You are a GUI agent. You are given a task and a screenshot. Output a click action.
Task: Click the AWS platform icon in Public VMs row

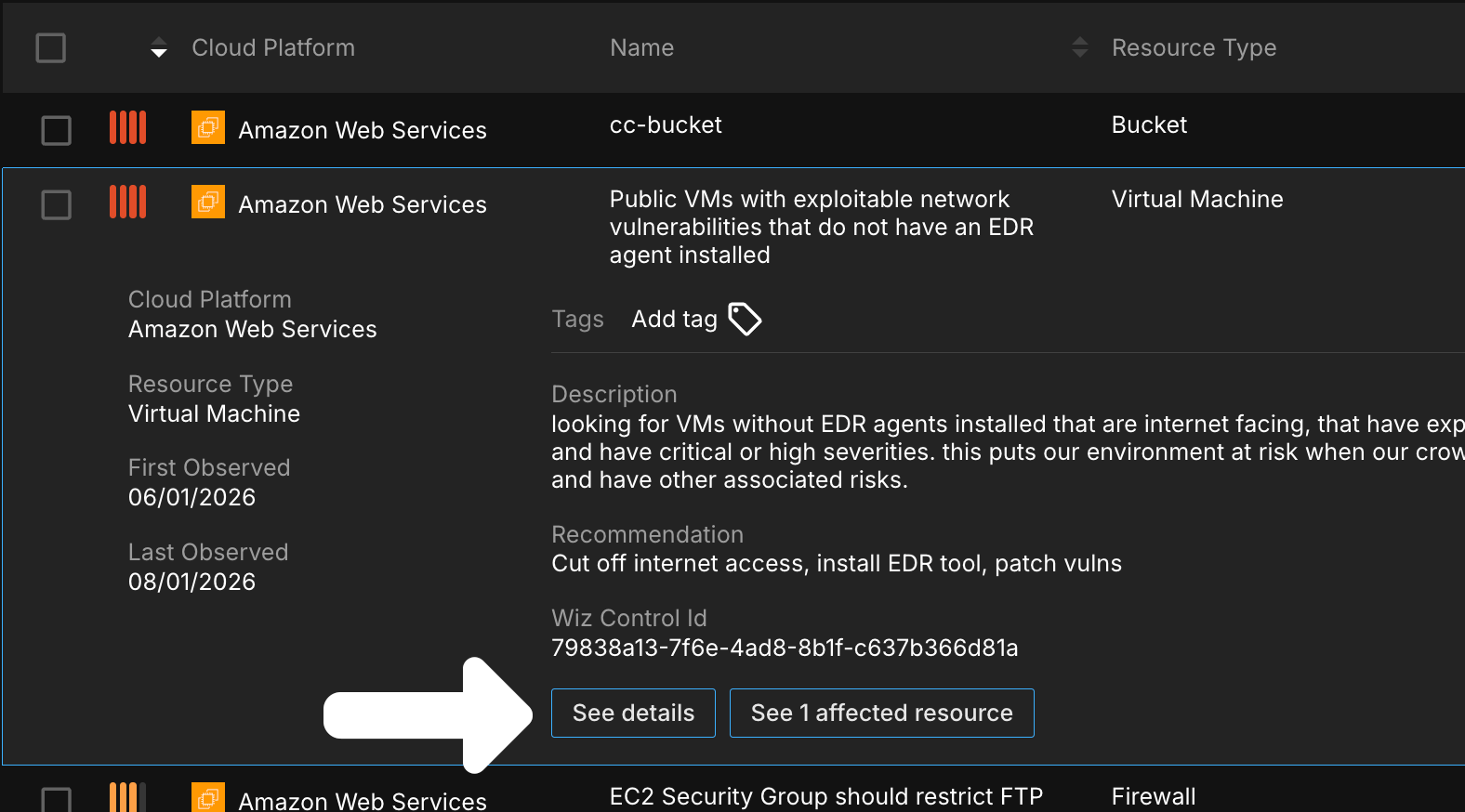pos(208,201)
